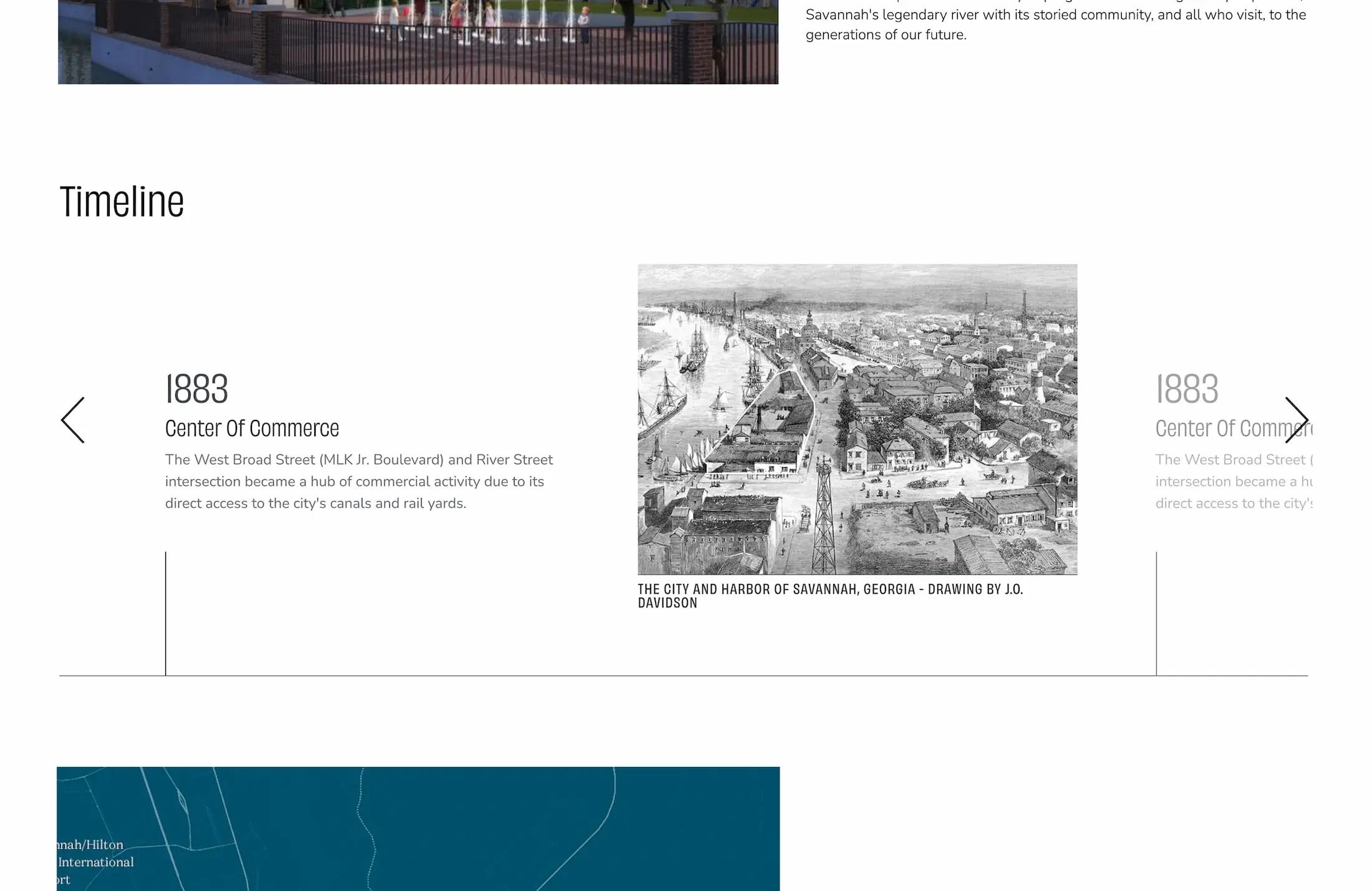Click the fountain plaza rendering image
Viewport: 1372px width, 891px height.
click(x=417, y=41)
